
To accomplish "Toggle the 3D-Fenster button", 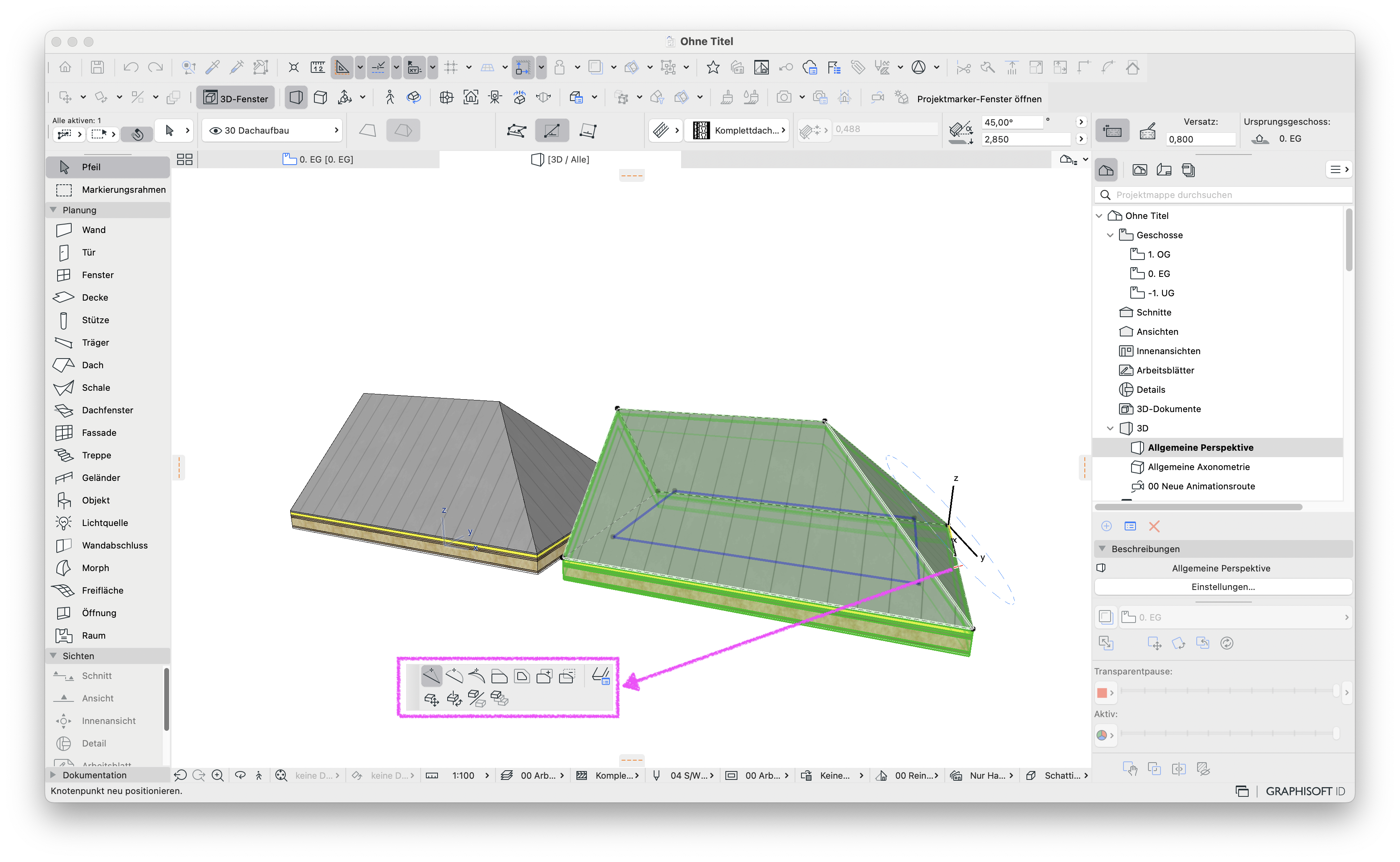I will tap(236, 98).
